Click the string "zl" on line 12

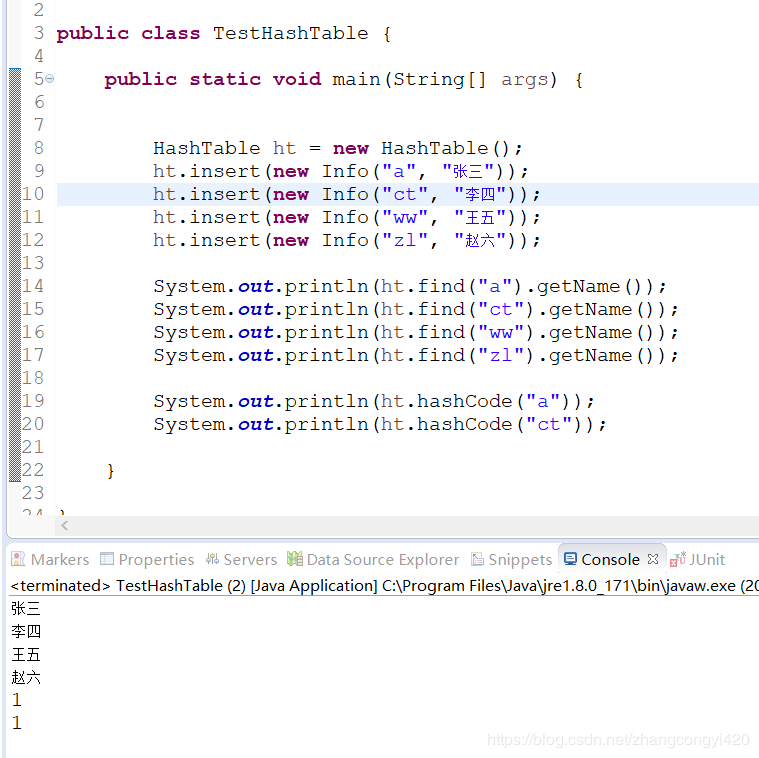[405, 240]
